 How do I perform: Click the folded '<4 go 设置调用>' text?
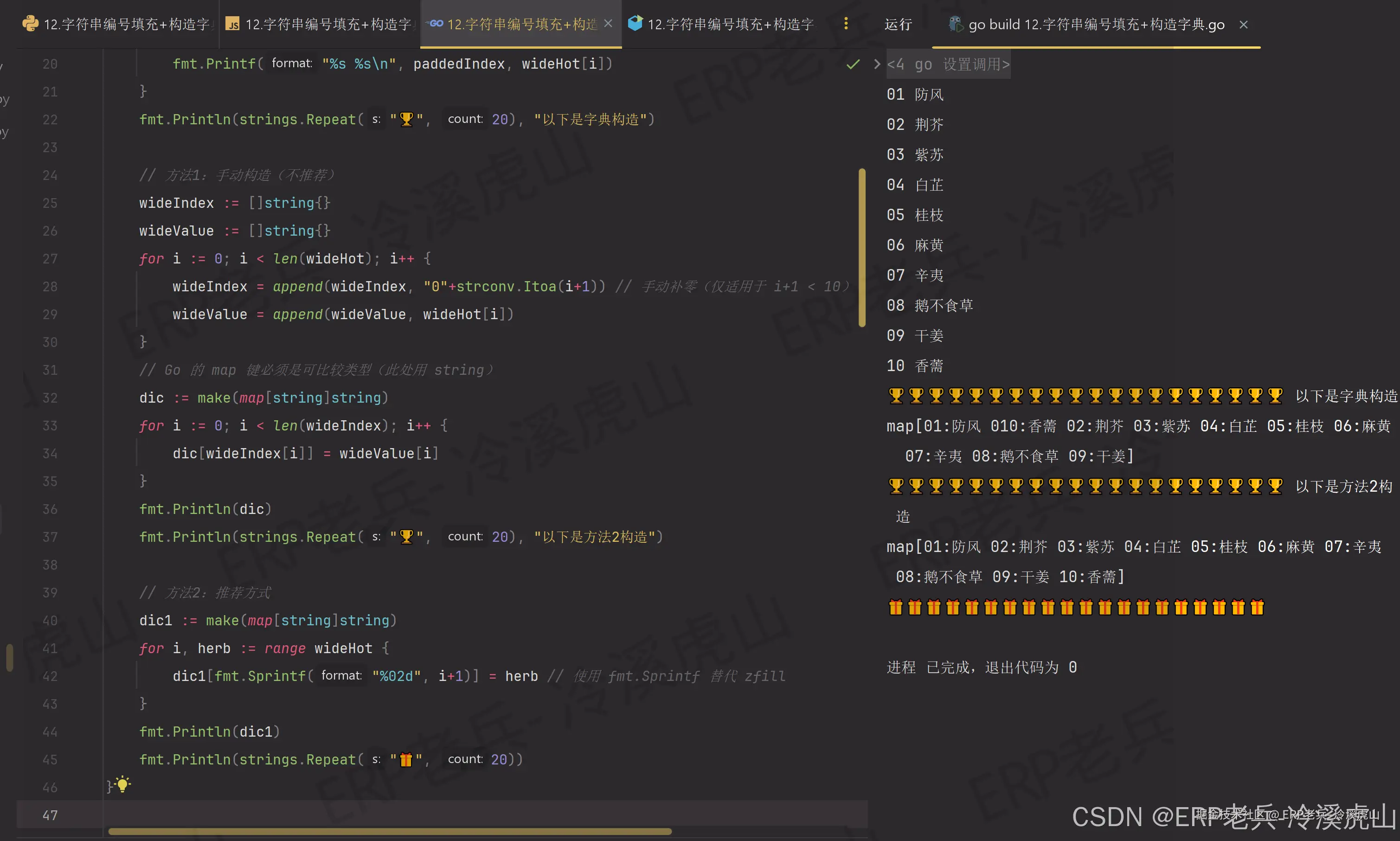pos(948,64)
